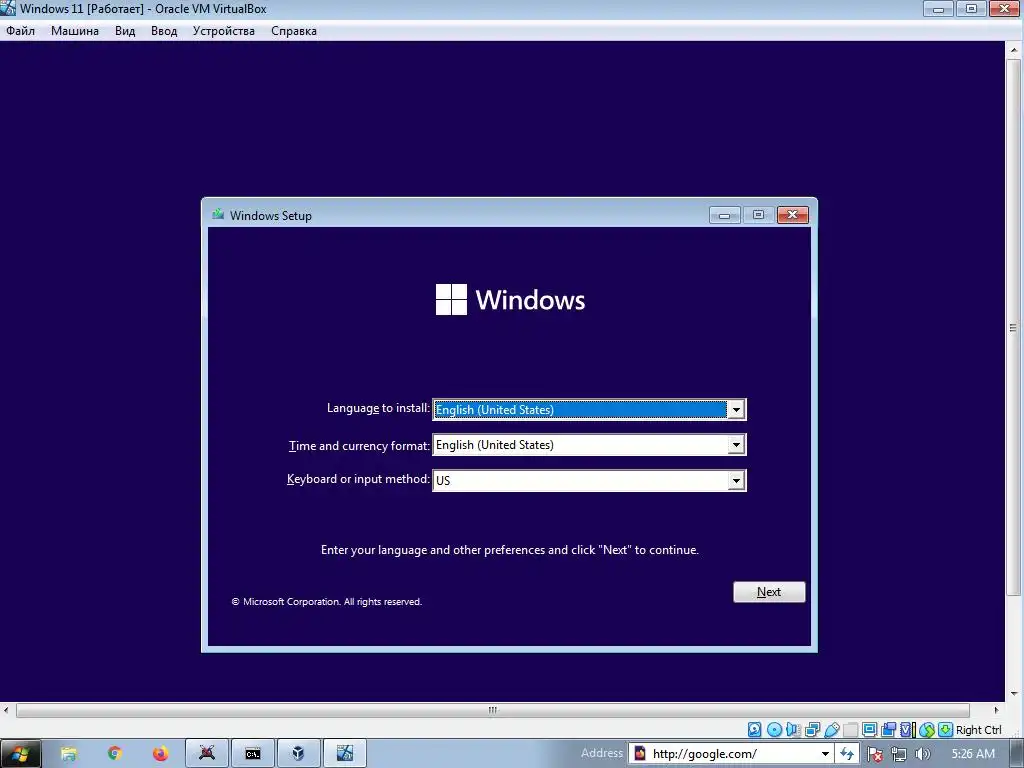Click the Windows Setup title bar icon

click(x=218, y=214)
